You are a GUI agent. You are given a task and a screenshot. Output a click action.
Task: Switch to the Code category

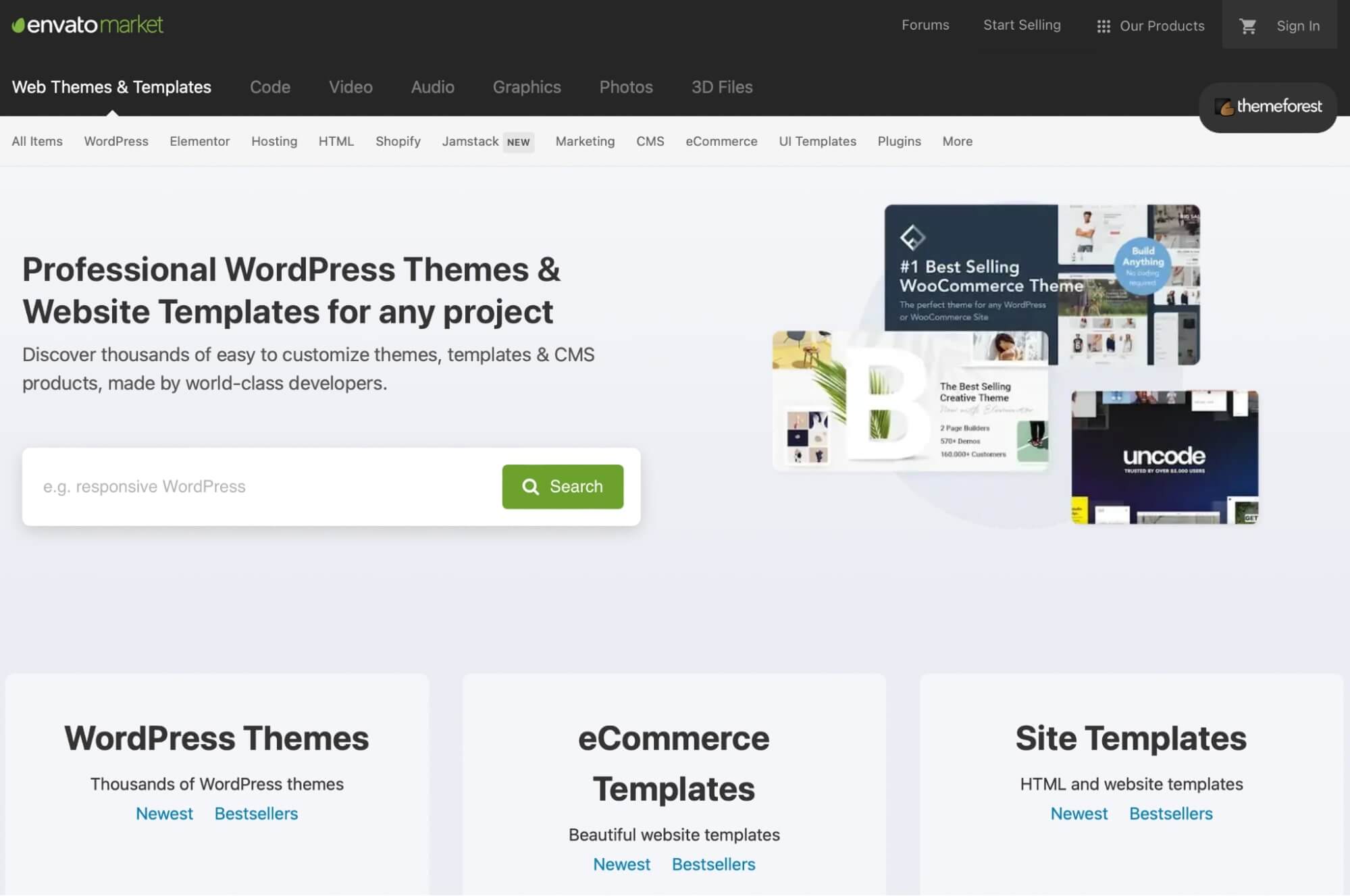(270, 87)
